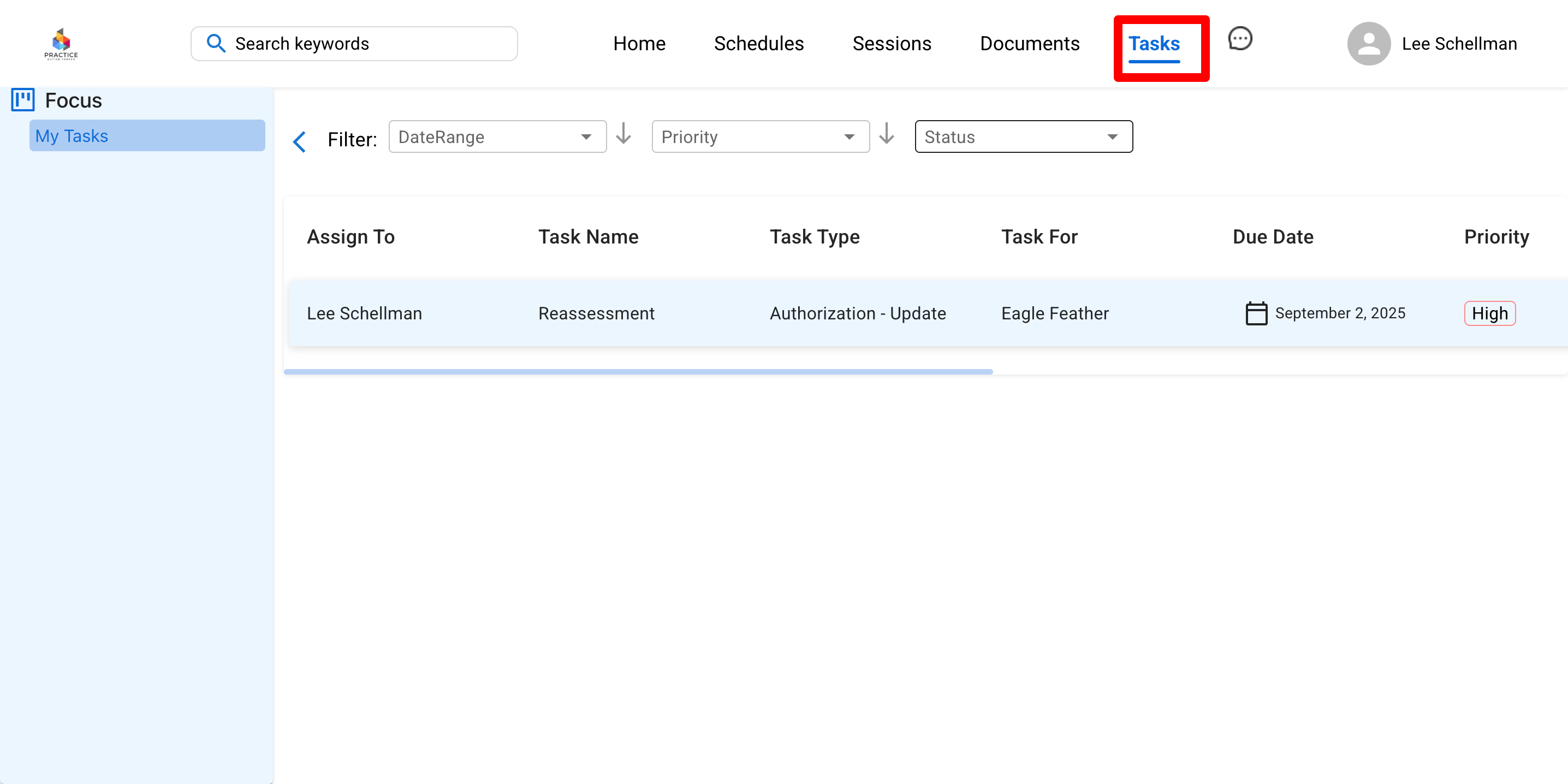This screenshot has width=1568, height=784.
Task: Click the user avatar icon
Action: coord(1368,44)
